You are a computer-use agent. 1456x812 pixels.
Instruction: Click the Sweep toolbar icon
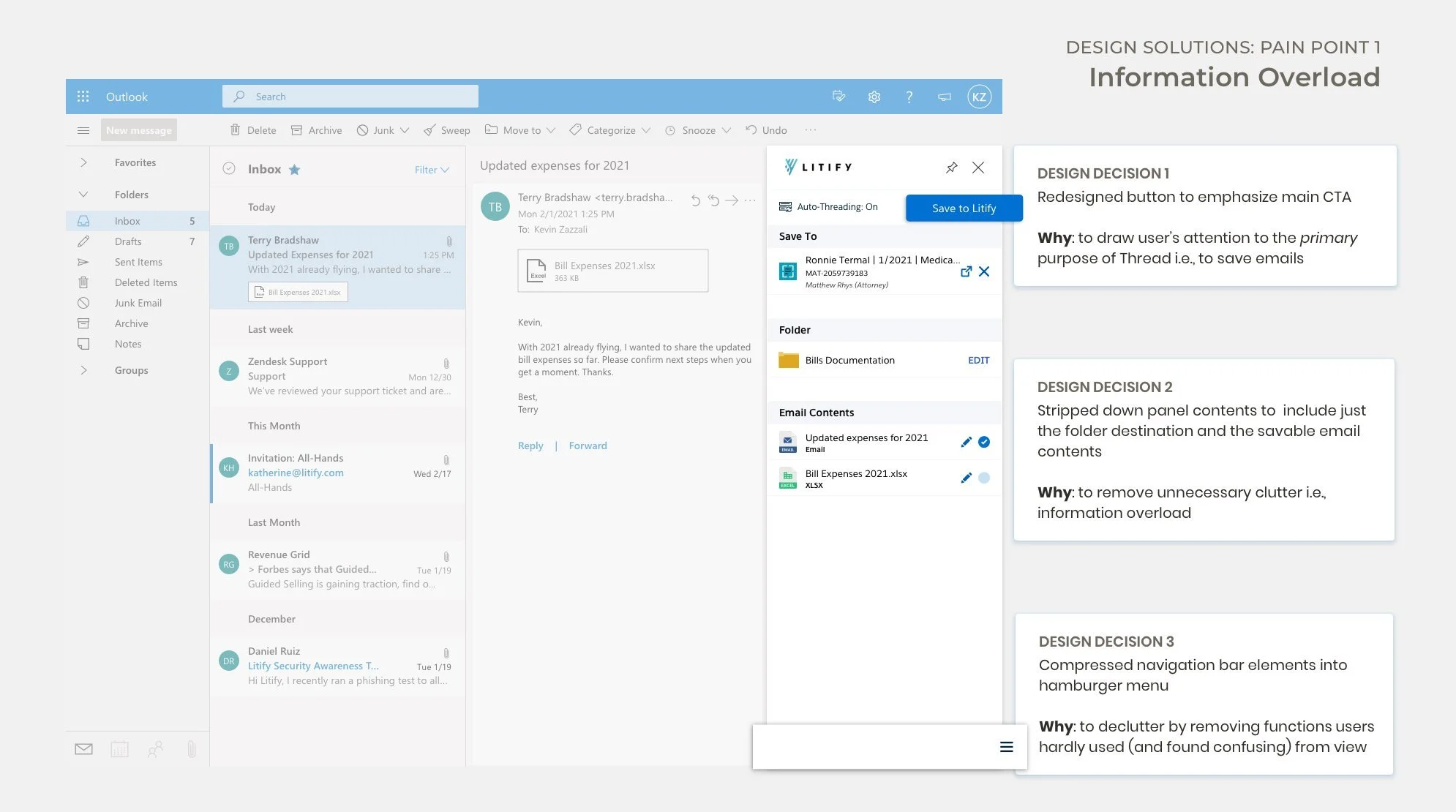point(429,130)
